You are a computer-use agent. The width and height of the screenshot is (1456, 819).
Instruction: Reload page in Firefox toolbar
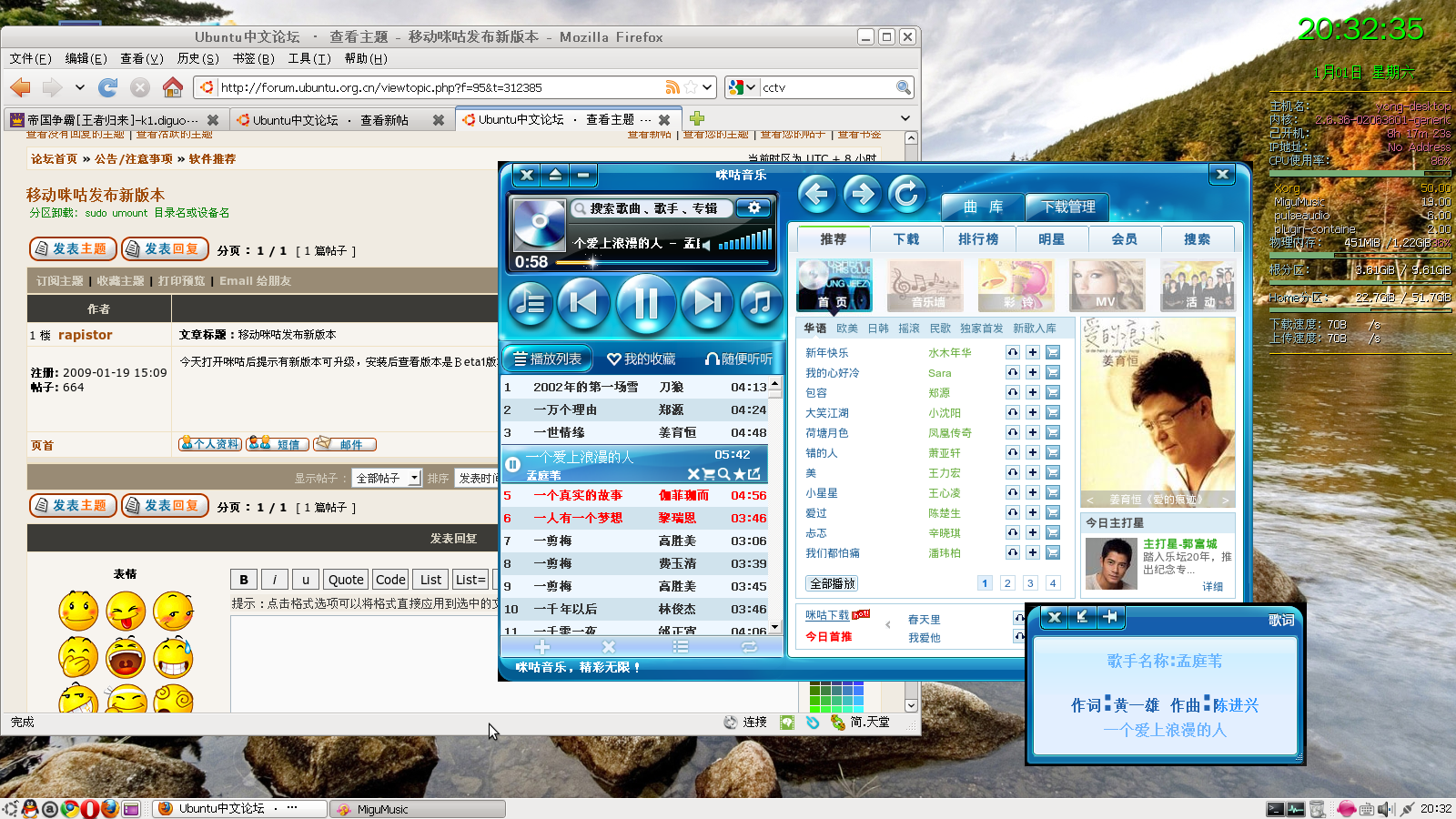(108, 87)
